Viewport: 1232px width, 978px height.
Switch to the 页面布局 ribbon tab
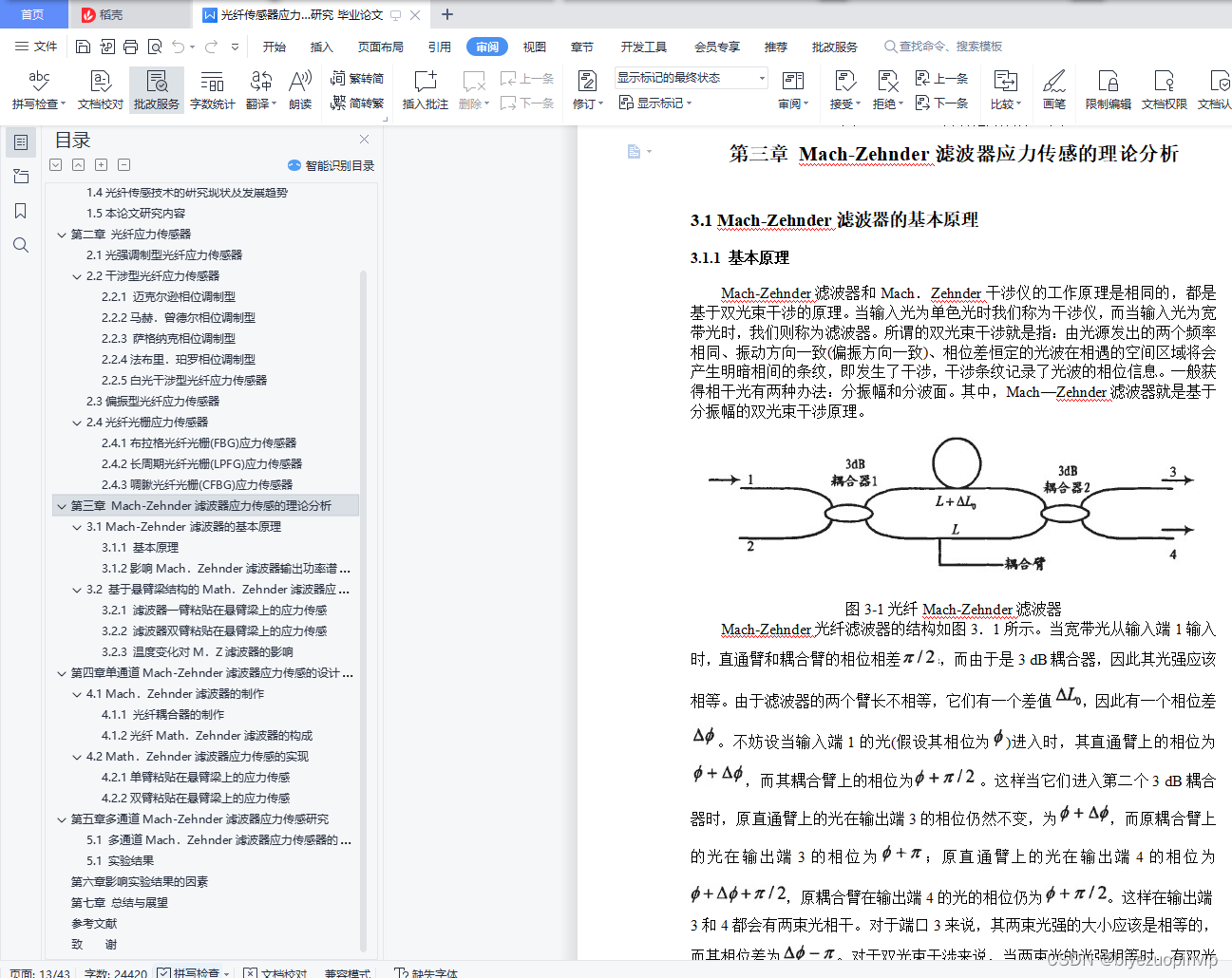(380, 47)
